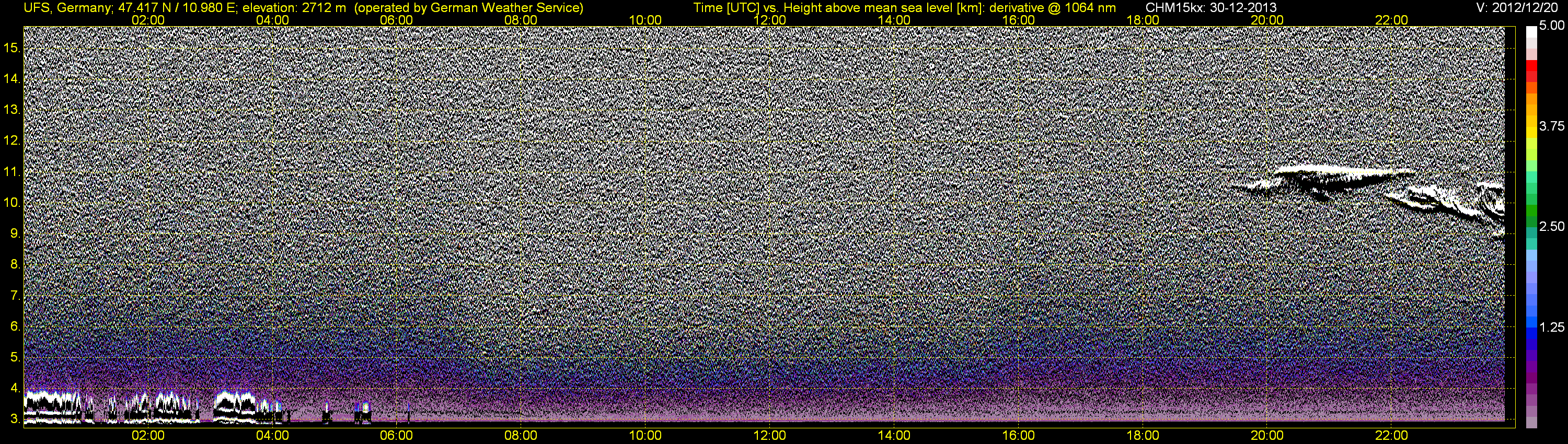The height and width of the screenshot is (444, 1568).
Task: Click "16:00" on the bottom time axis
Action: click(1018, 436)
